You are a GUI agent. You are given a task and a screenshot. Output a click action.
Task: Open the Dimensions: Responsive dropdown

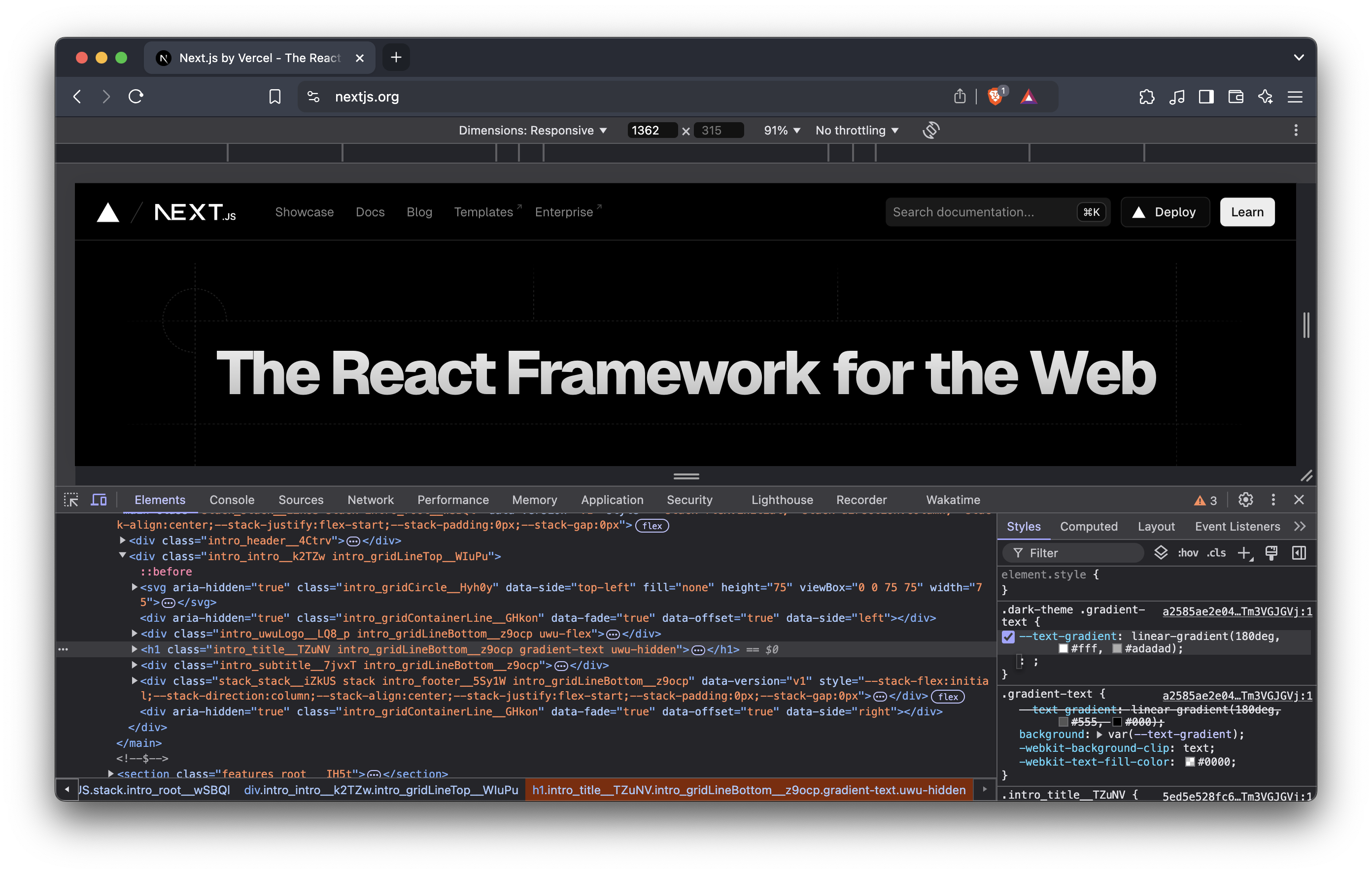(x=532, y=131)
